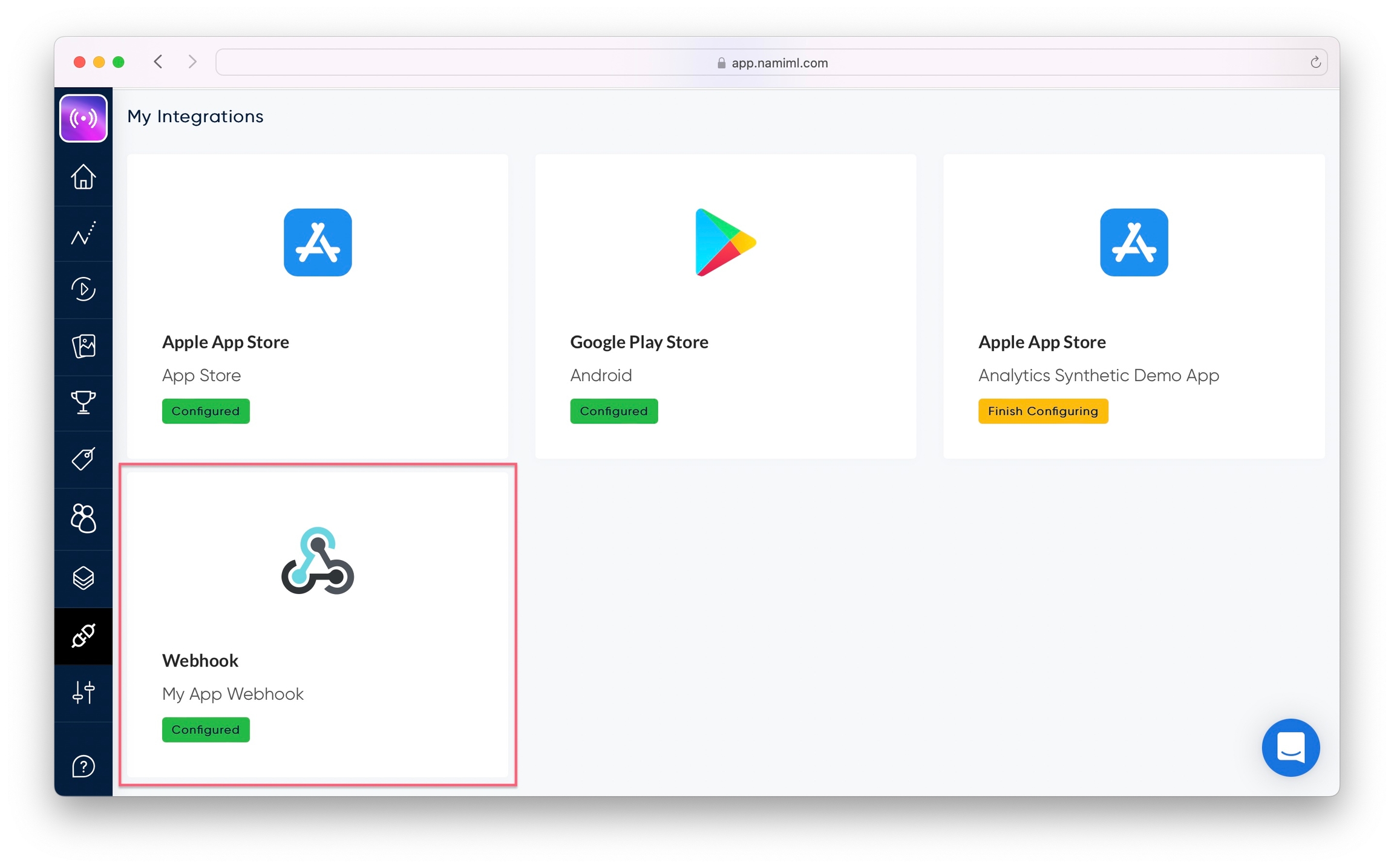
Task: Click the Configured badge under Android
Action: click(x=614, y=411)
